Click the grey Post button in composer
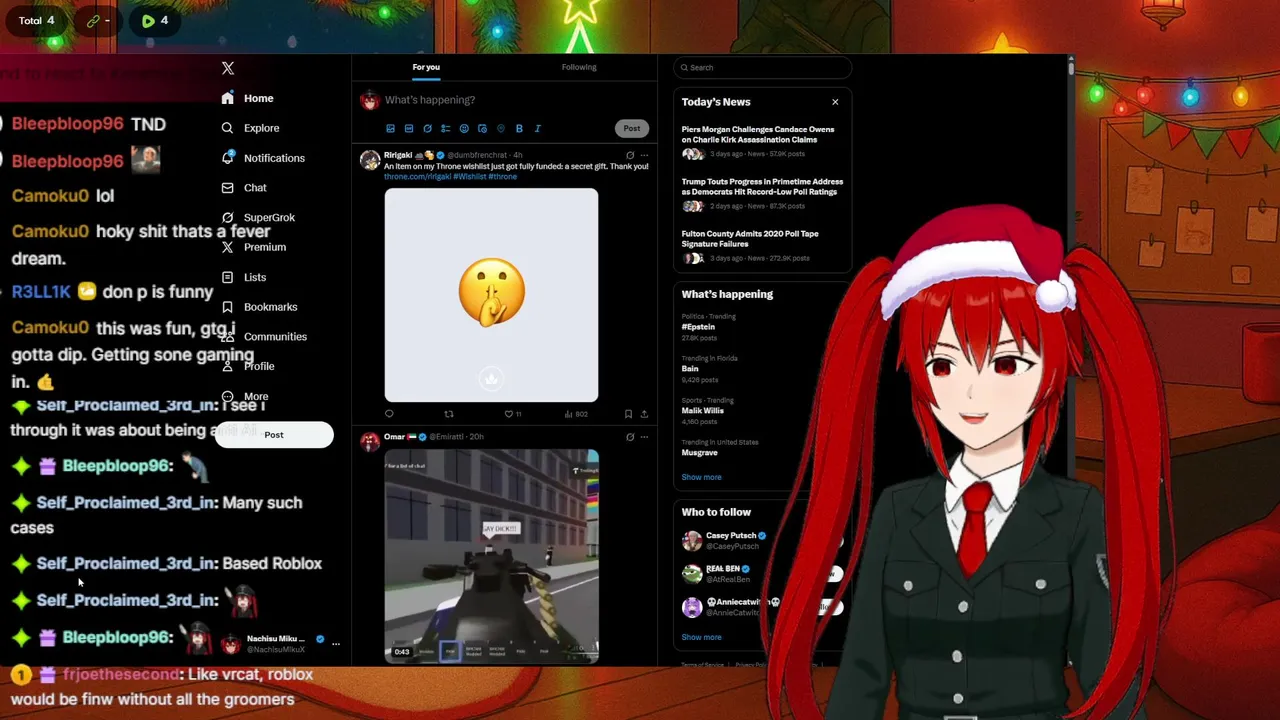The image size is (1280, 720). (x=631, y=128)
